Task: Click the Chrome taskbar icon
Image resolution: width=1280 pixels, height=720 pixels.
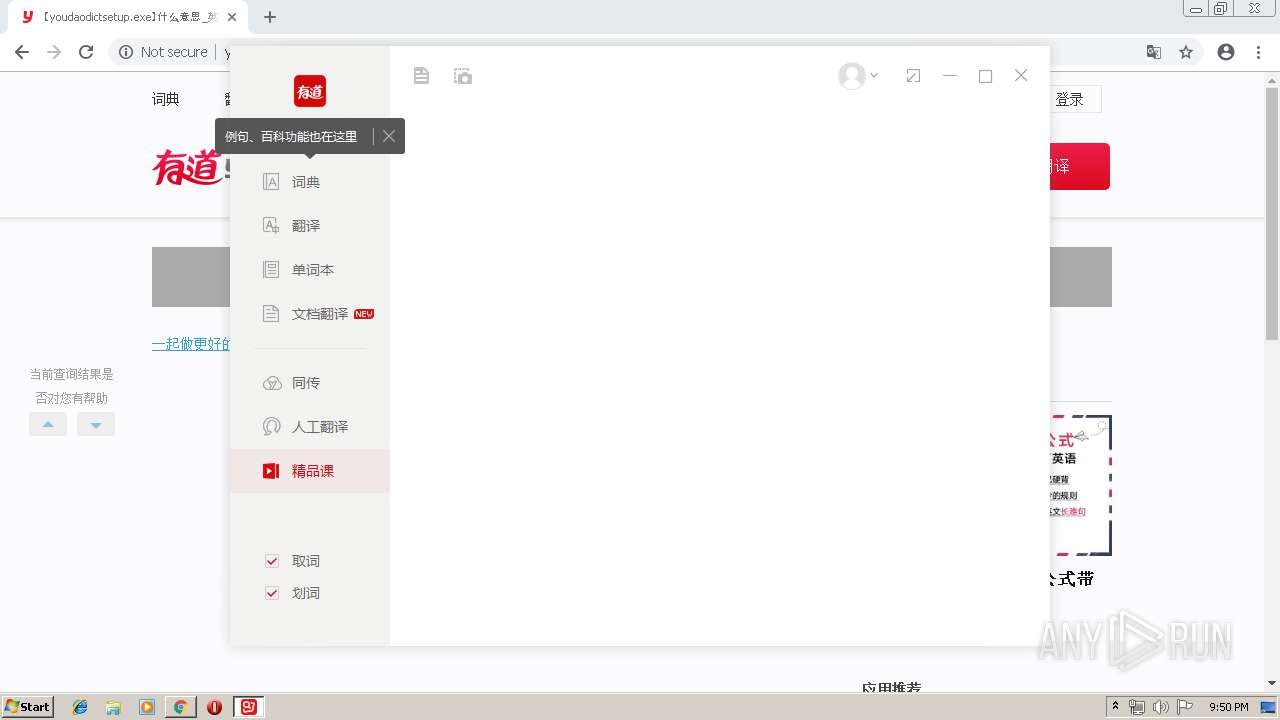Action: [180, 707]
